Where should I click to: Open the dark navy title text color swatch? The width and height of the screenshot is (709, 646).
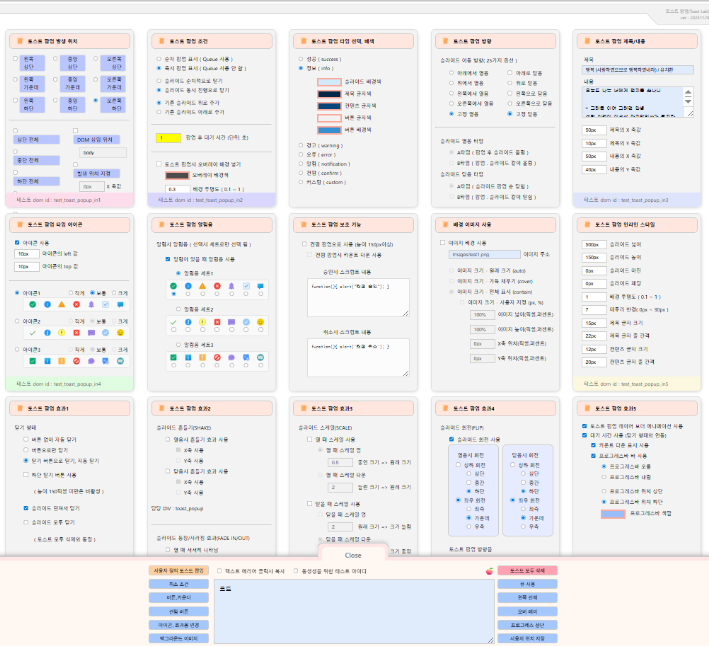coord(328,93)
